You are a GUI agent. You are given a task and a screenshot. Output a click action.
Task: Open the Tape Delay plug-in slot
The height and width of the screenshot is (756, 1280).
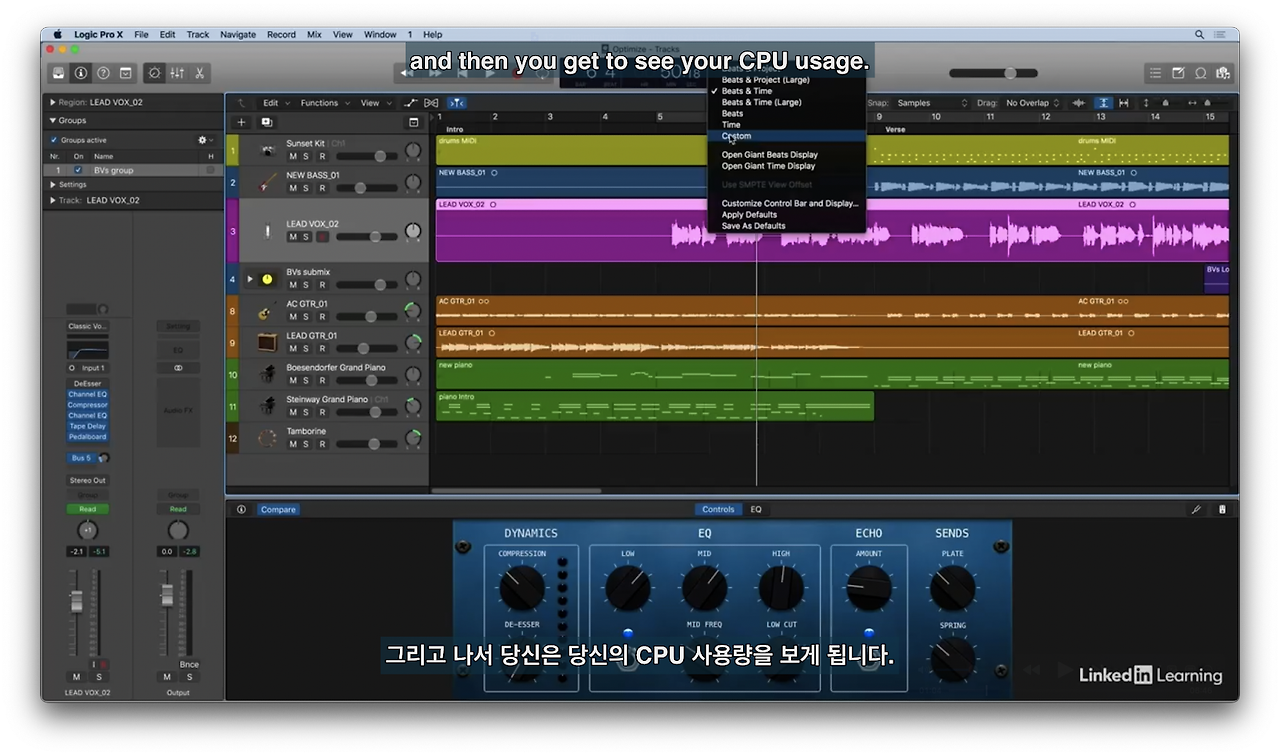point(88,426)
